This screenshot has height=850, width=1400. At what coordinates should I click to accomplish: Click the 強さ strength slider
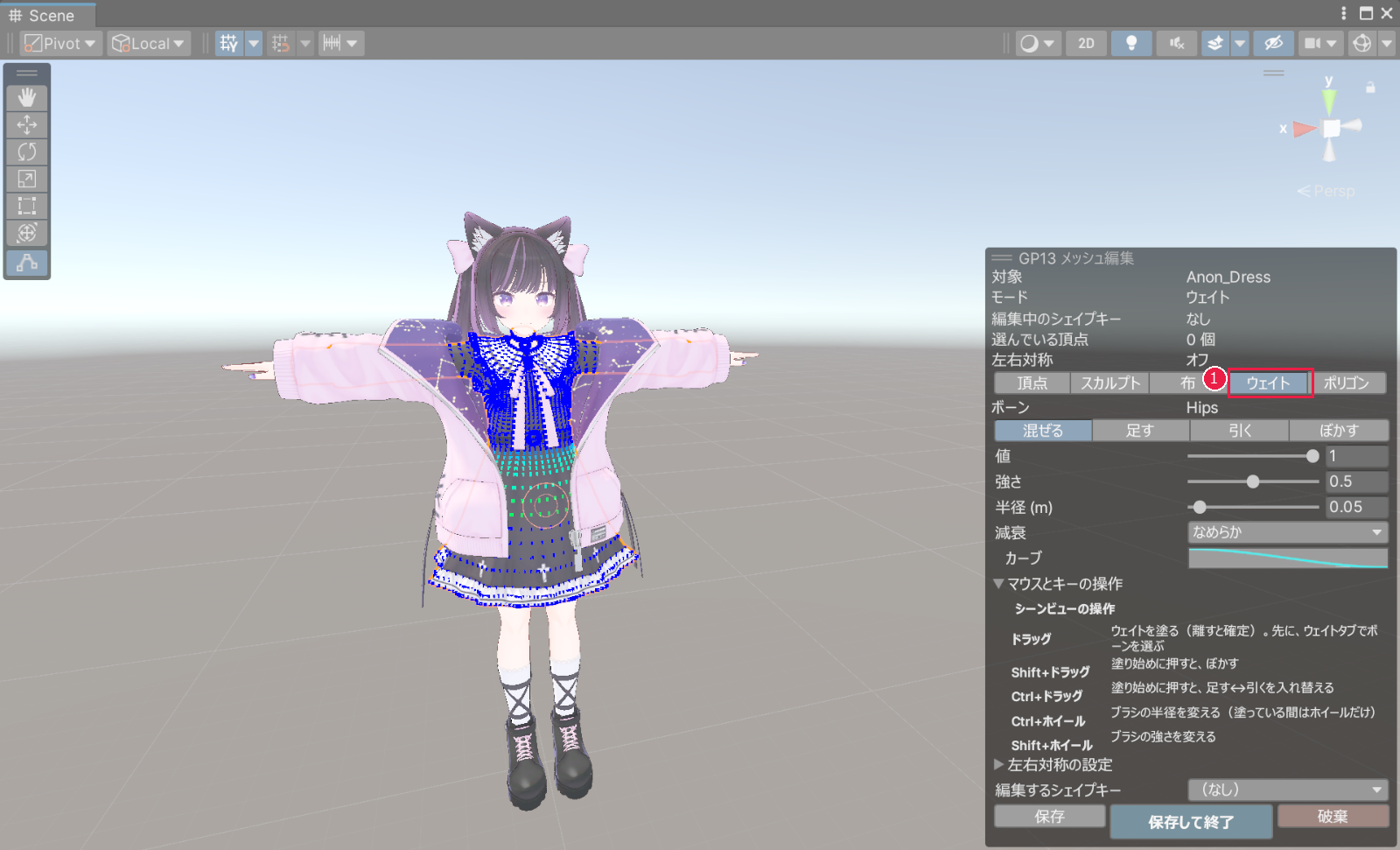[x=1253, y=481]
